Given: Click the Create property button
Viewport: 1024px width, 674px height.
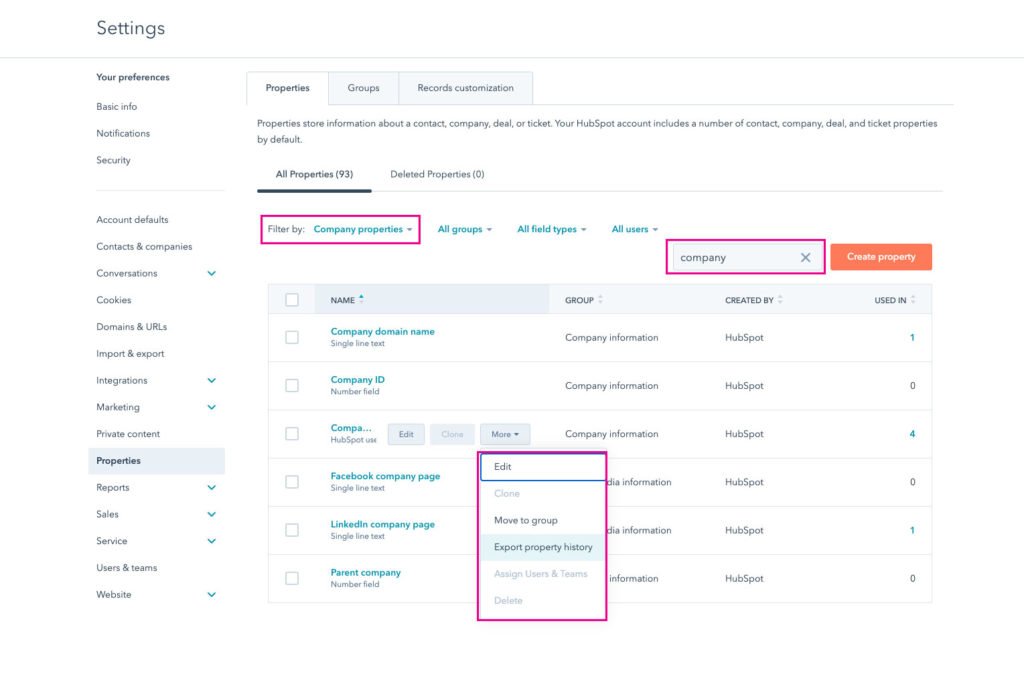Looking at the screenshot, I should (880, 256).
